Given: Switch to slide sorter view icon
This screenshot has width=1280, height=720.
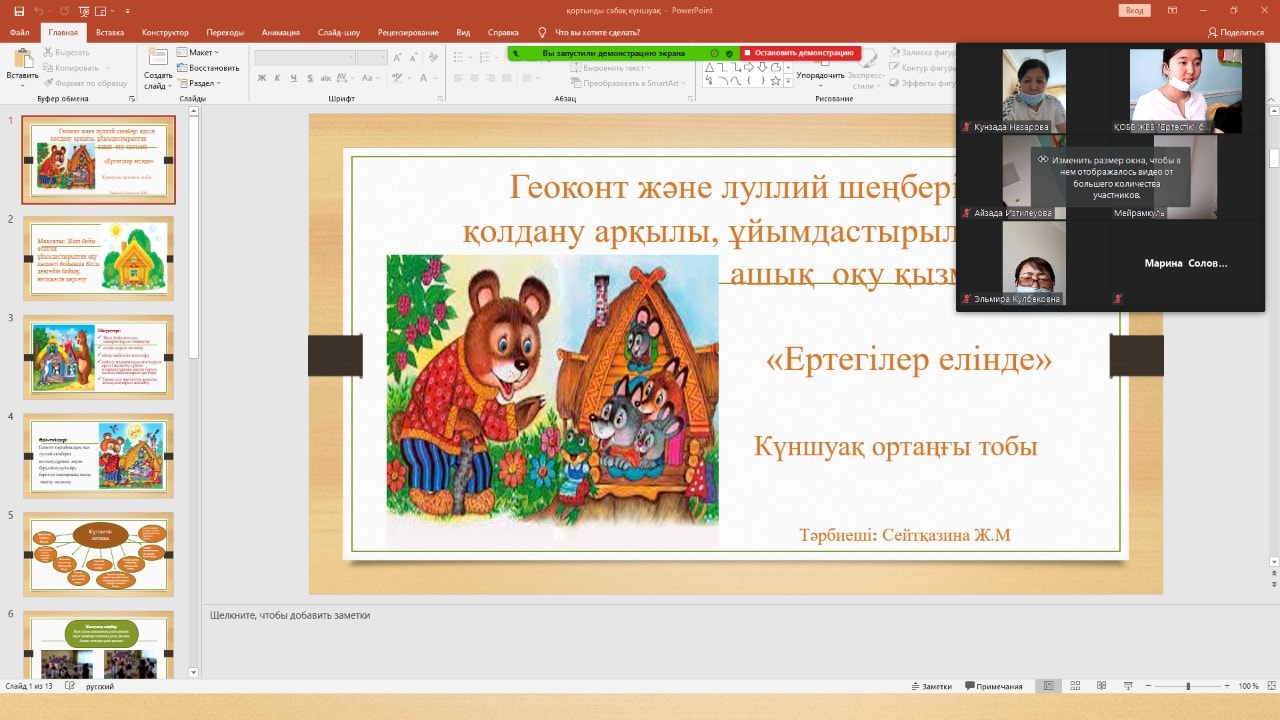Looking at the screenshot, I should (1075, 686).
